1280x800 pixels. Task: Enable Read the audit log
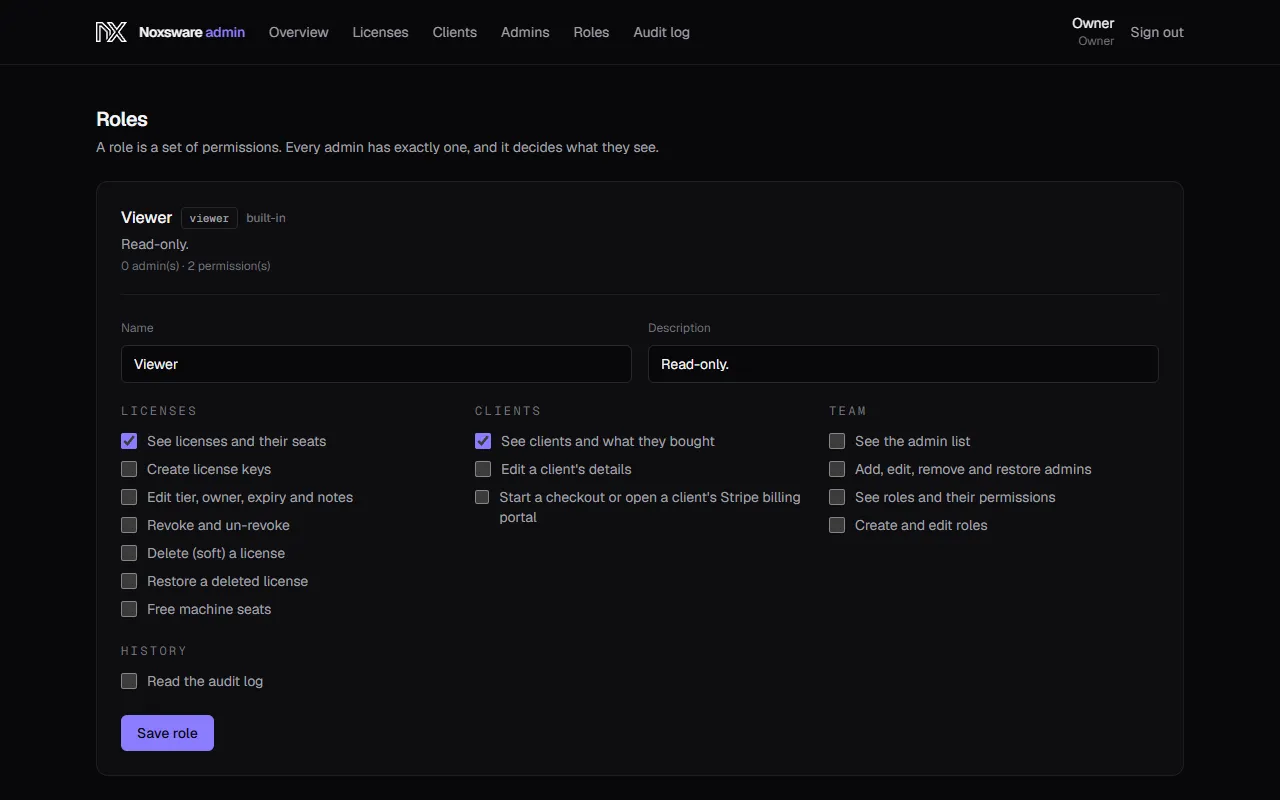coord(129,681)
